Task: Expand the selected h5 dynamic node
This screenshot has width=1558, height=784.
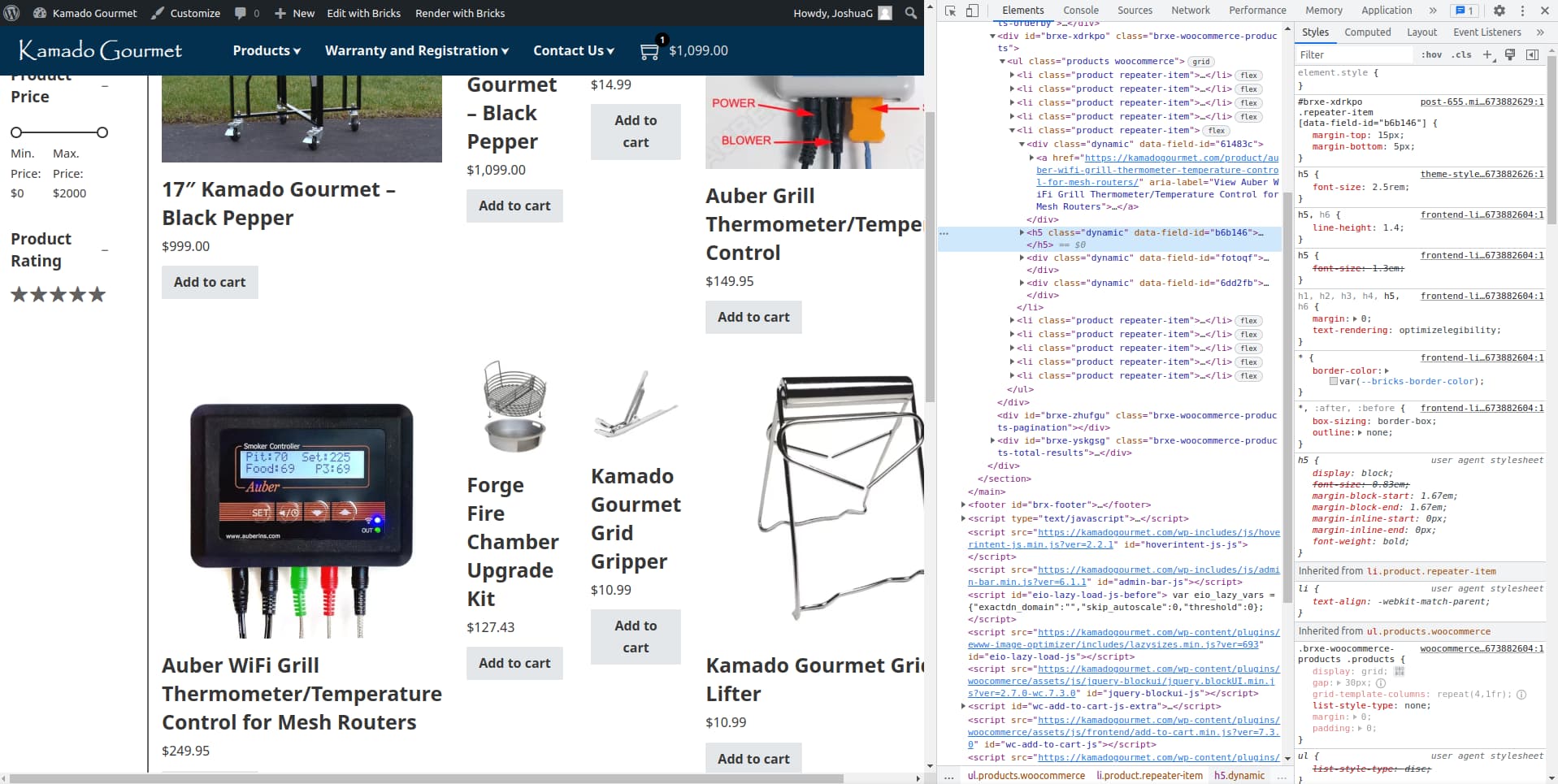Action: pos(1022,233)
